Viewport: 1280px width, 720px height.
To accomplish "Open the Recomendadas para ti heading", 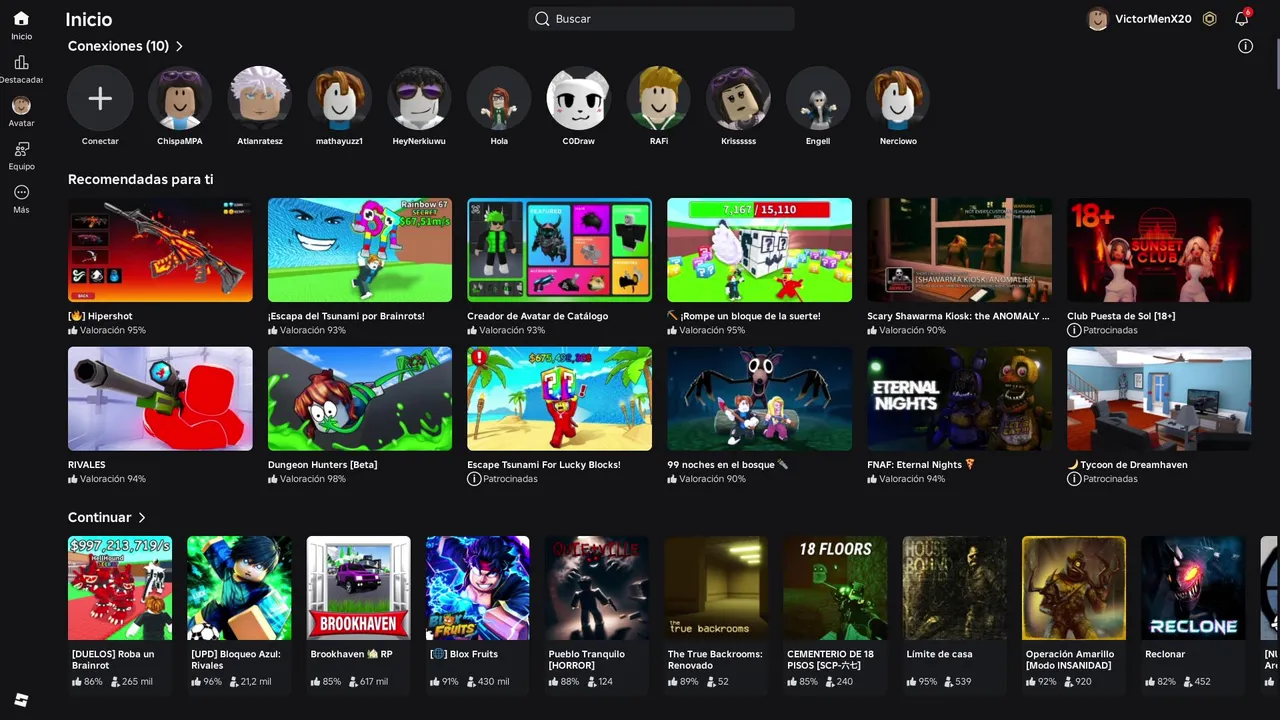I will [140, 179].
